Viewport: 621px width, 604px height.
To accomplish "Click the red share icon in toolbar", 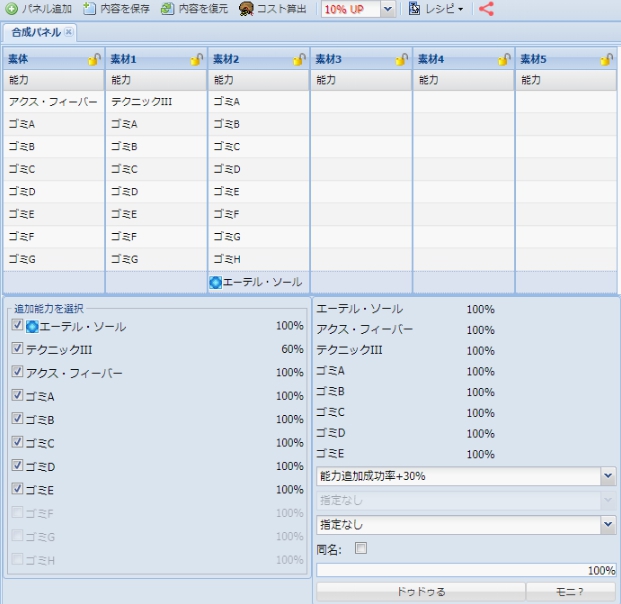I will (486, 9).
